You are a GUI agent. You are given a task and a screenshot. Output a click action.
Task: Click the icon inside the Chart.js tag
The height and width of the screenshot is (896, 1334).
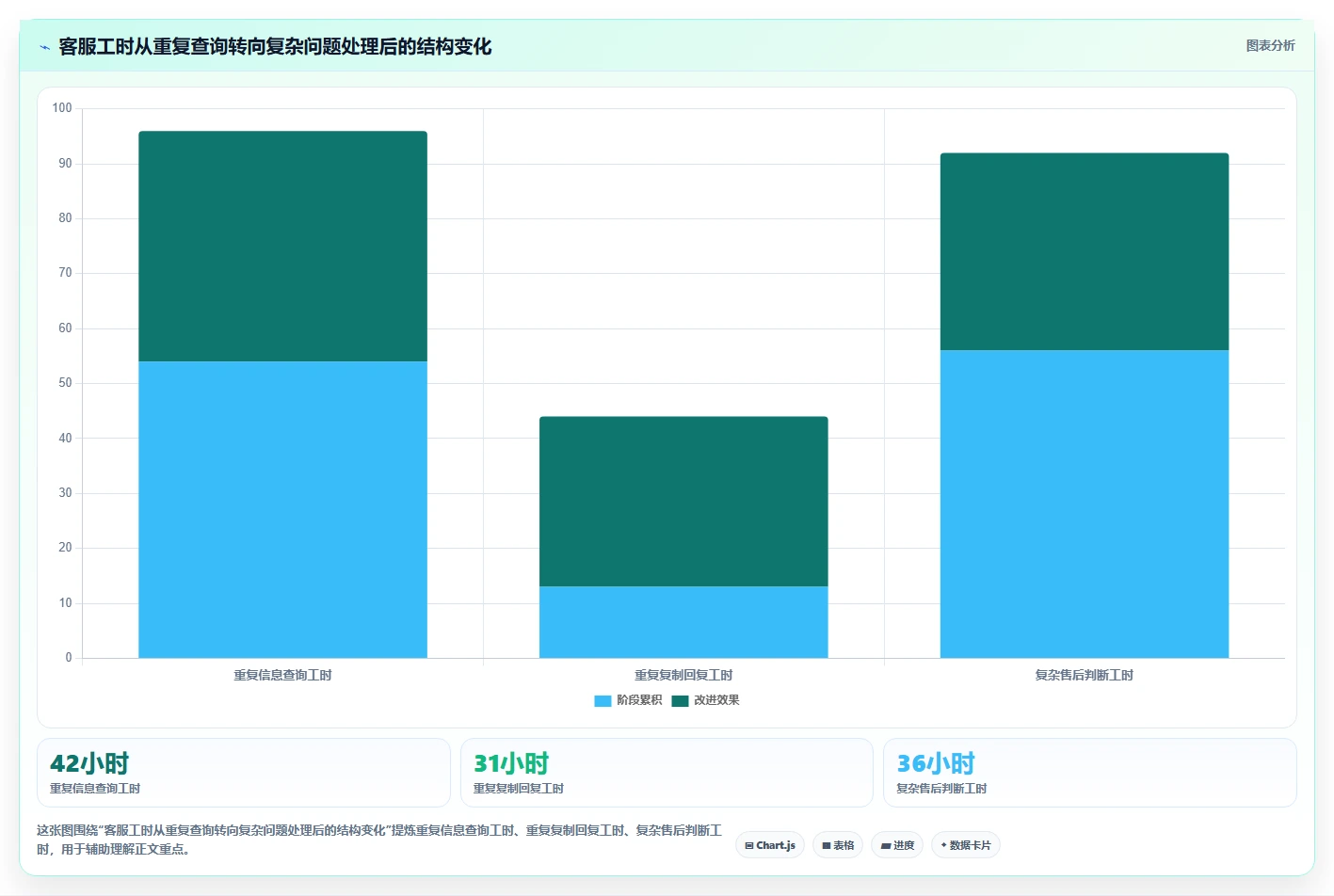749,846
